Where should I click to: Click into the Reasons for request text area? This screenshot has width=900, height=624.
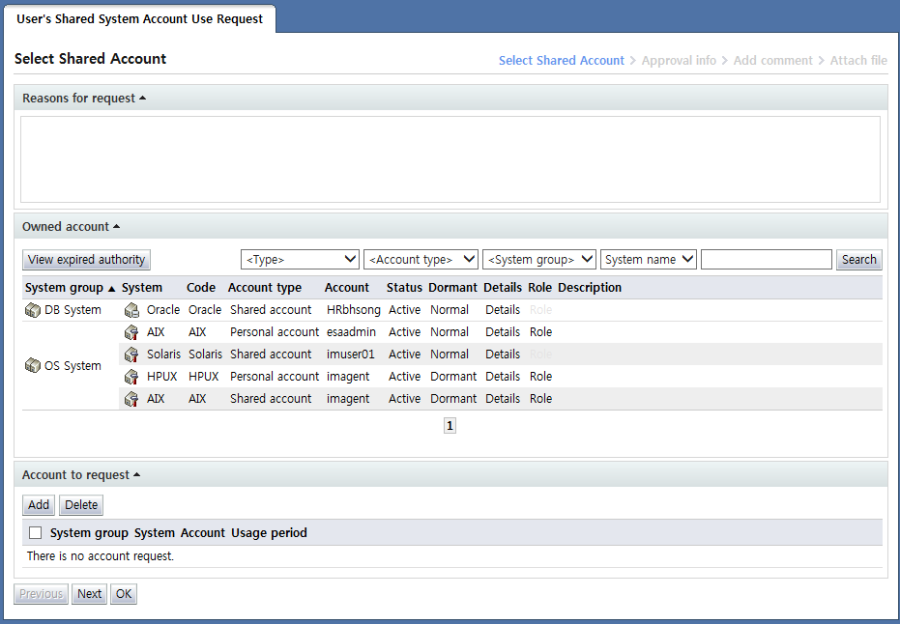450,160
